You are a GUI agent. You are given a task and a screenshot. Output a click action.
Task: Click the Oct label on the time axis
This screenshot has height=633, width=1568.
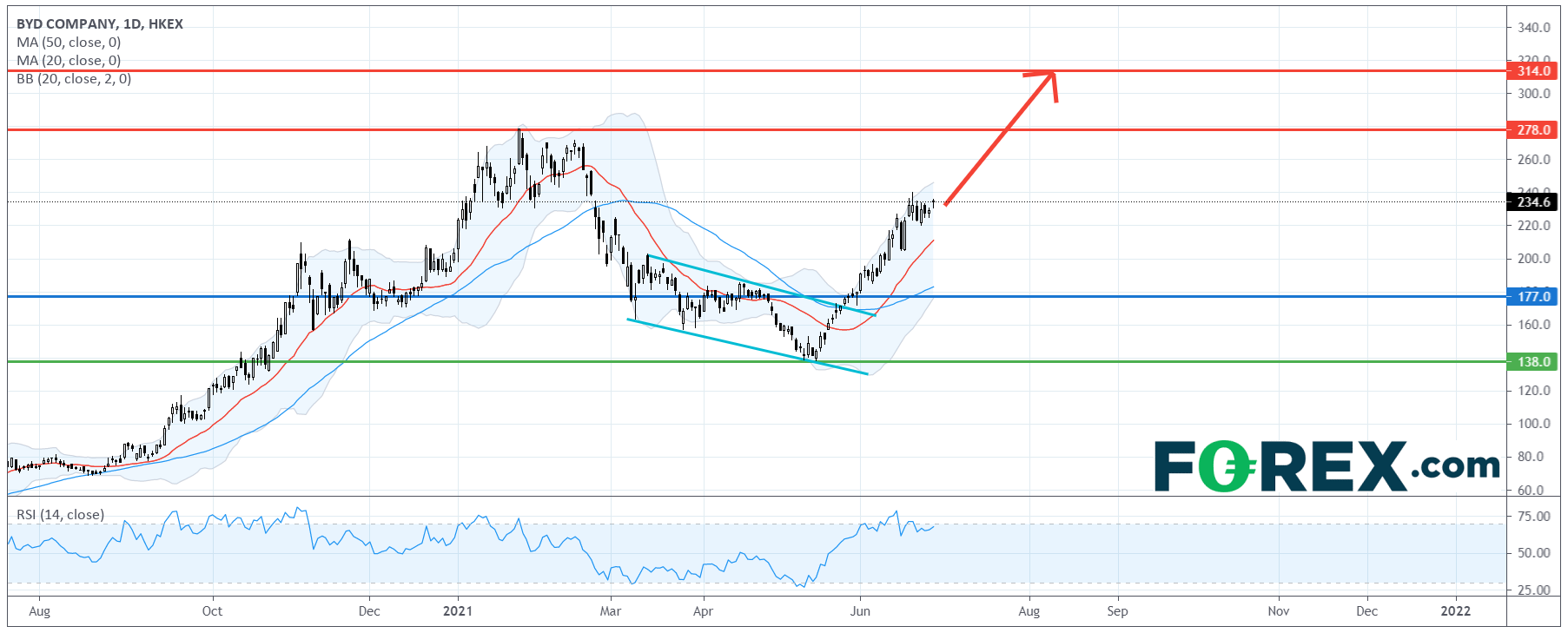212,611
